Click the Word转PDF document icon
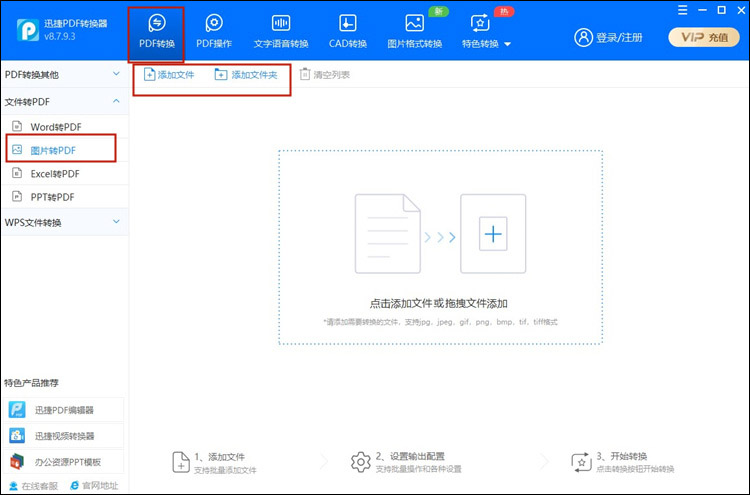Viewport: 750px width, 495px height. click(17, 126)
